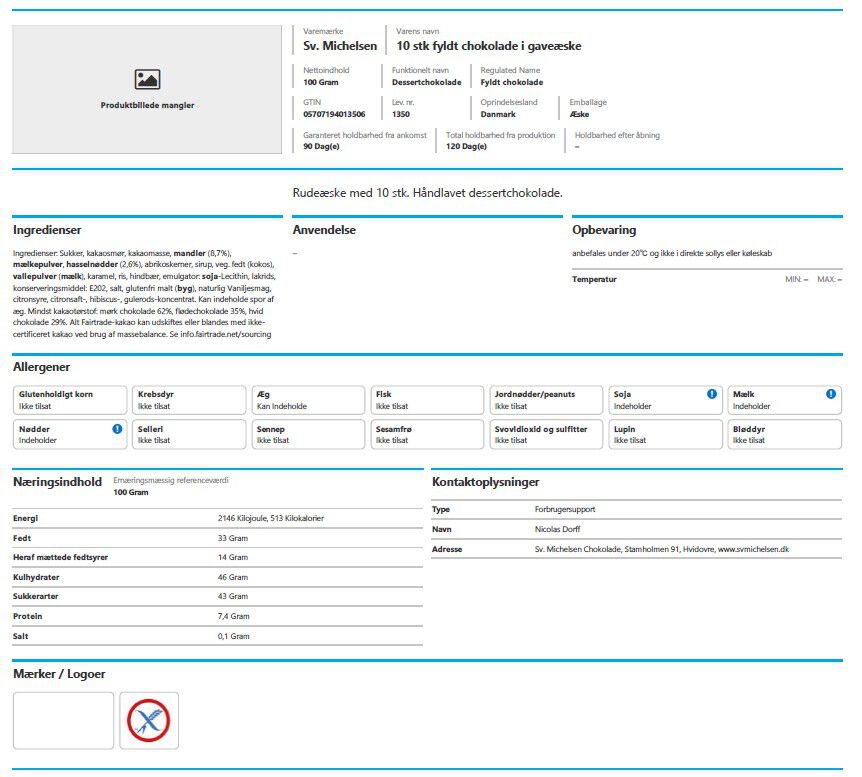
Task: Click the info.fairtrade.net/sourcing text
Action: (x=225, y=334)
